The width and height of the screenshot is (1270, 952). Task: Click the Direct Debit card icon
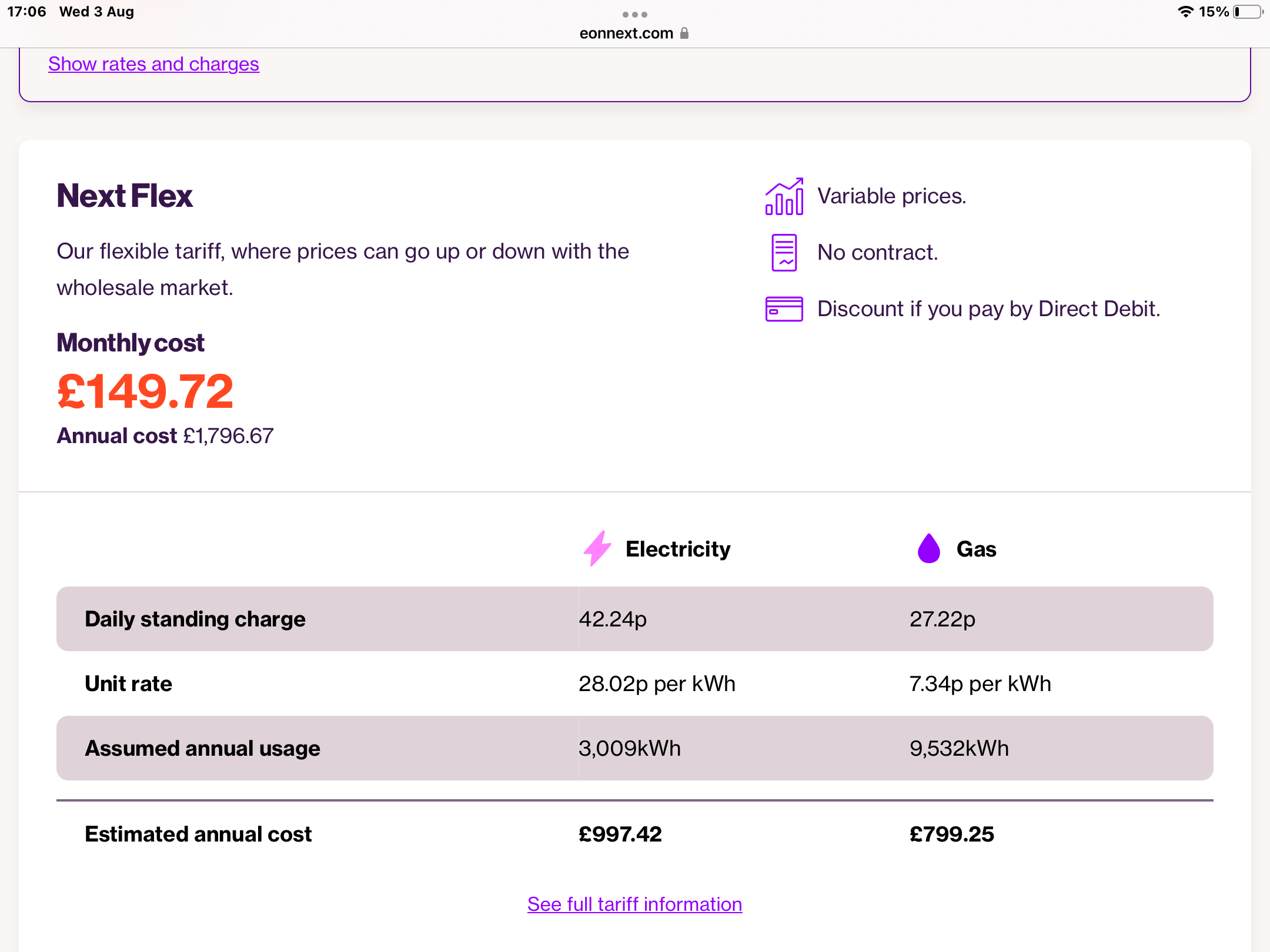[784, 309]
